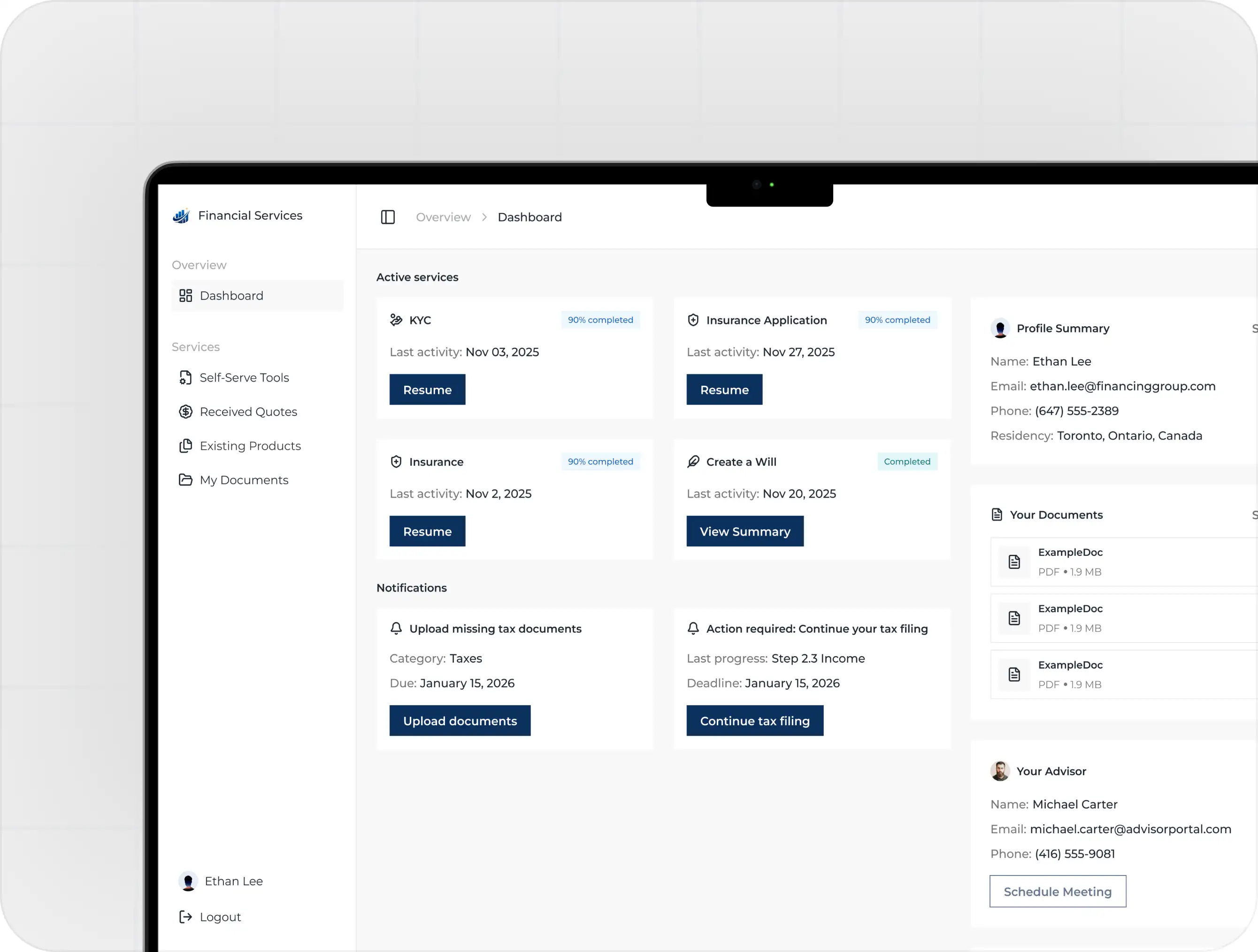Image resolution: width=1258 pixels, height=952 pixels.
Task: Open the first ExampleDoc file icon
Action: click(1014, 562)
